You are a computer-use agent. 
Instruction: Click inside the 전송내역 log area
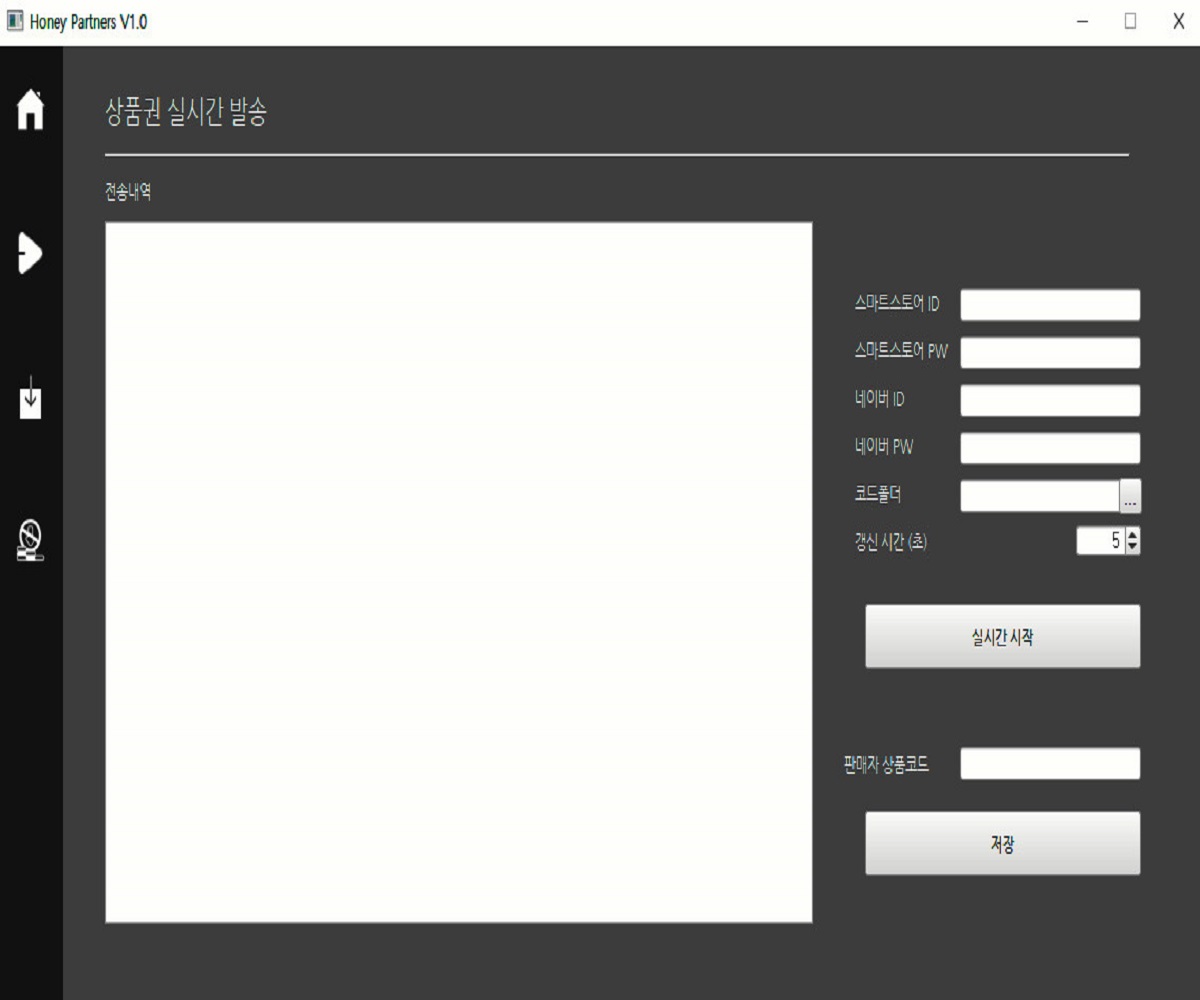coord(459,572)
